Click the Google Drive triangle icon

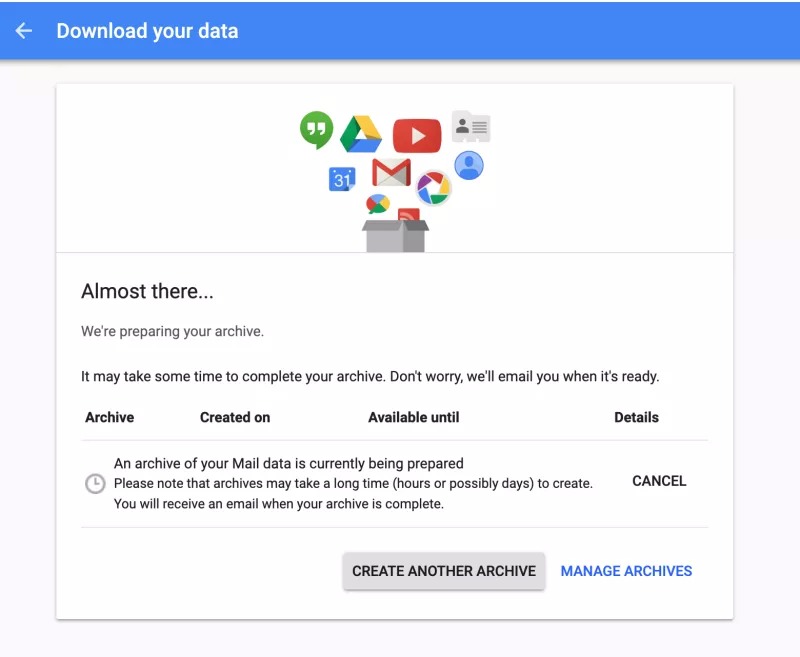361,134
